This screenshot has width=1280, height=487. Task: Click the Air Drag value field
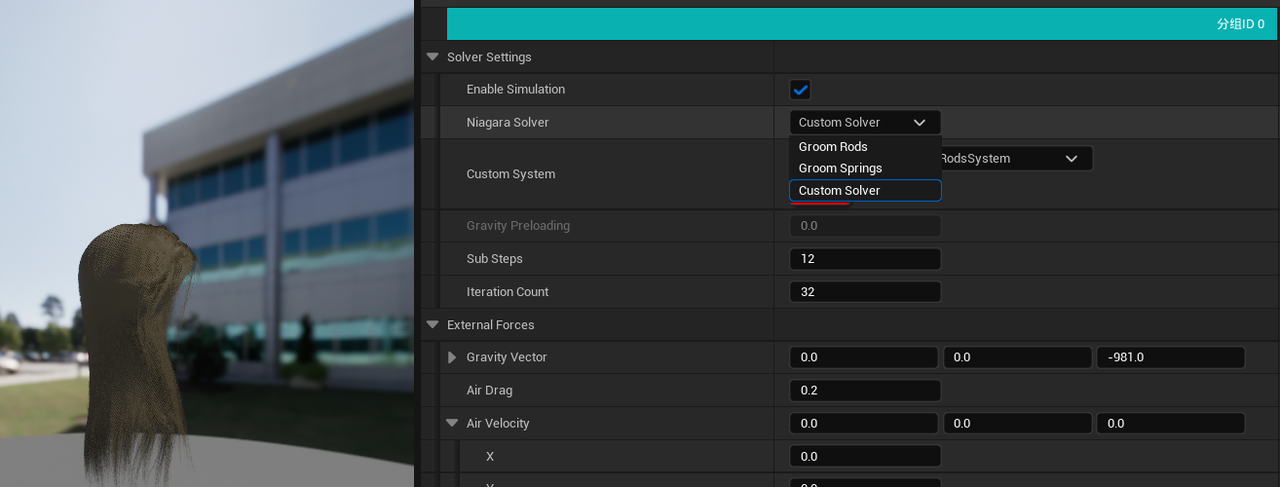[864, 390]
